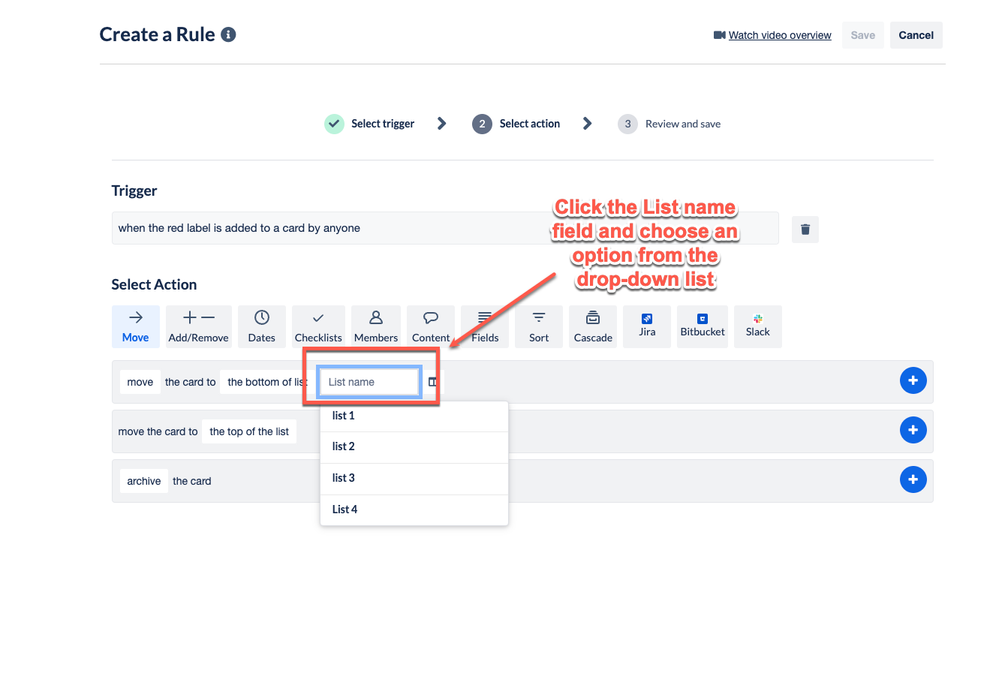Open the Content action category
Viewport: 999px width, 694px height.
click(x=430, y=327)
